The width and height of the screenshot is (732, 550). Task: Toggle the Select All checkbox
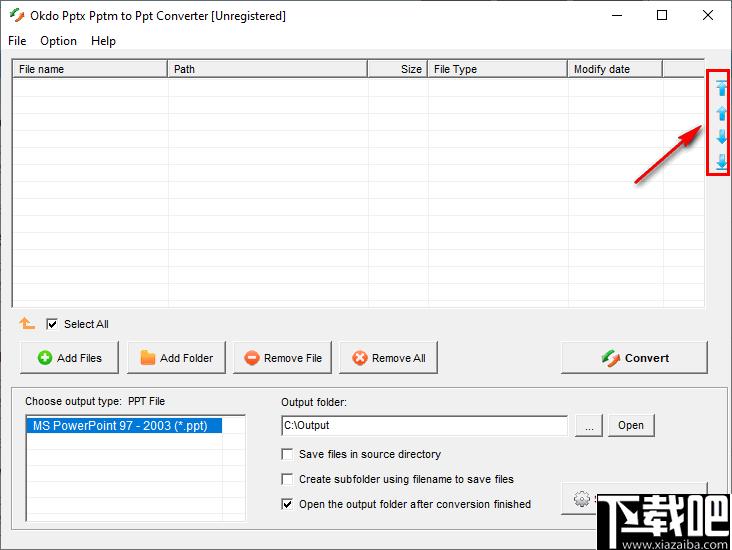(x=52, y=324)
